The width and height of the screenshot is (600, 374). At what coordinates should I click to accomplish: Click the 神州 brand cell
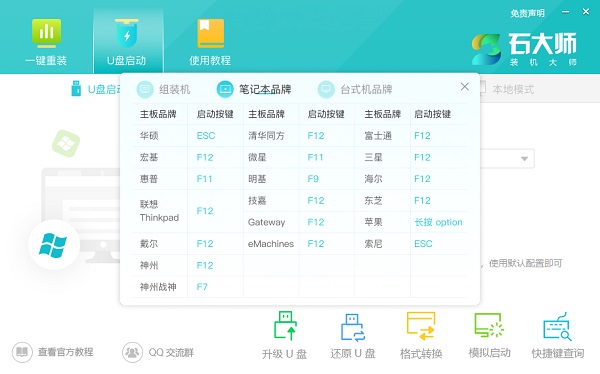coord(149,265)
